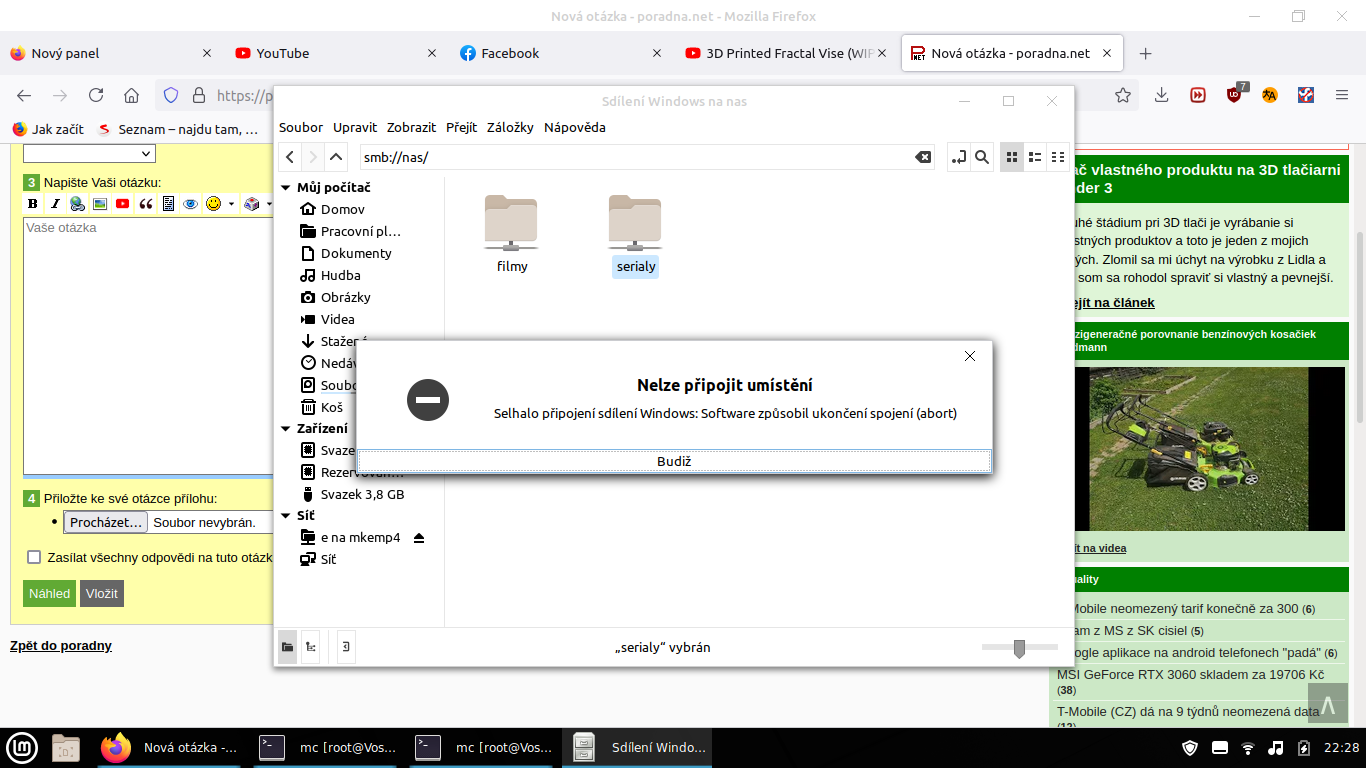Open file search in the file manager
Image resolution: width=1366 pixels, height=768 pixels.
pyautogui.click(x=982, y=157)
